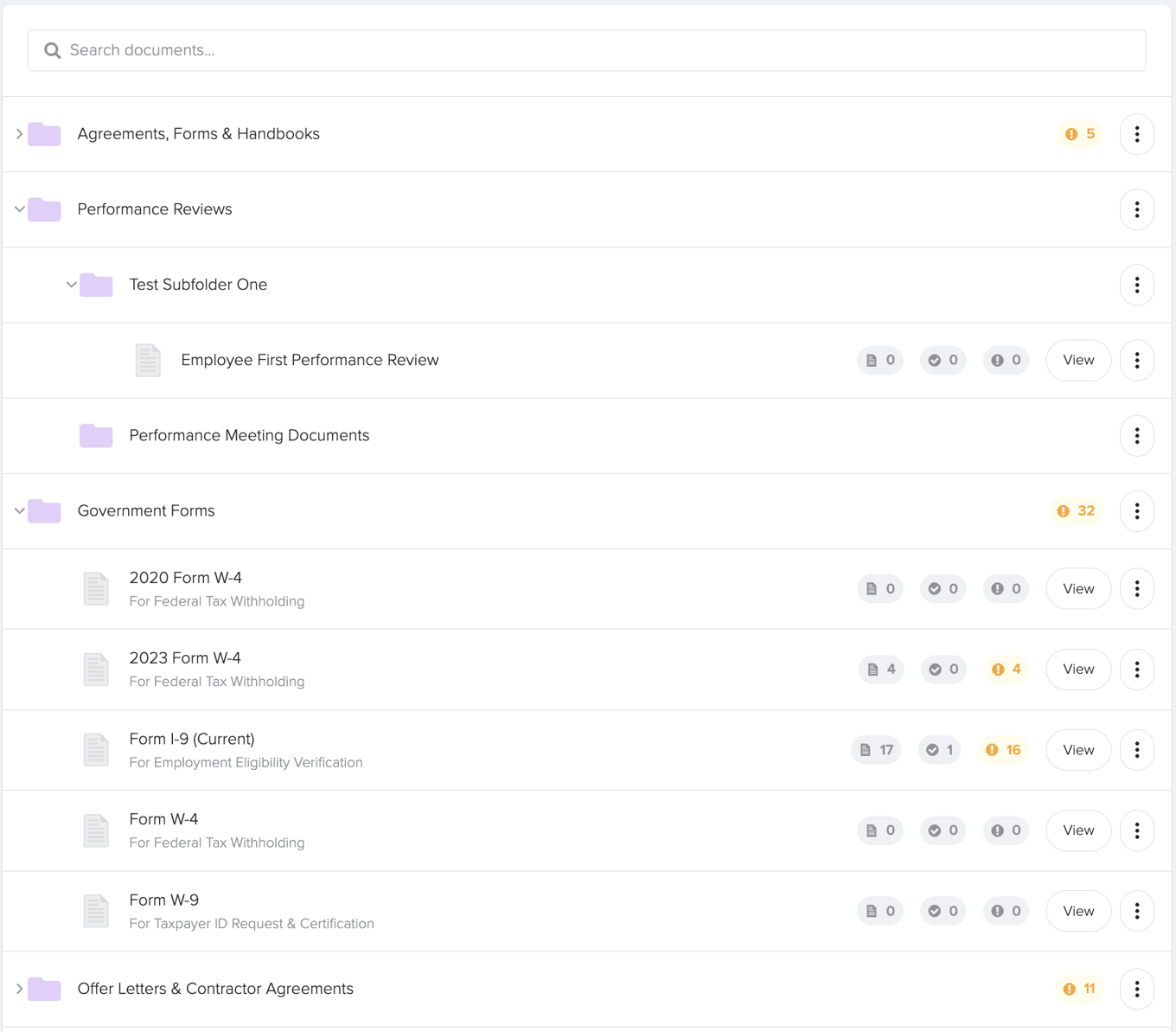View the Form I-9 (Current) document

[1077, 750]
